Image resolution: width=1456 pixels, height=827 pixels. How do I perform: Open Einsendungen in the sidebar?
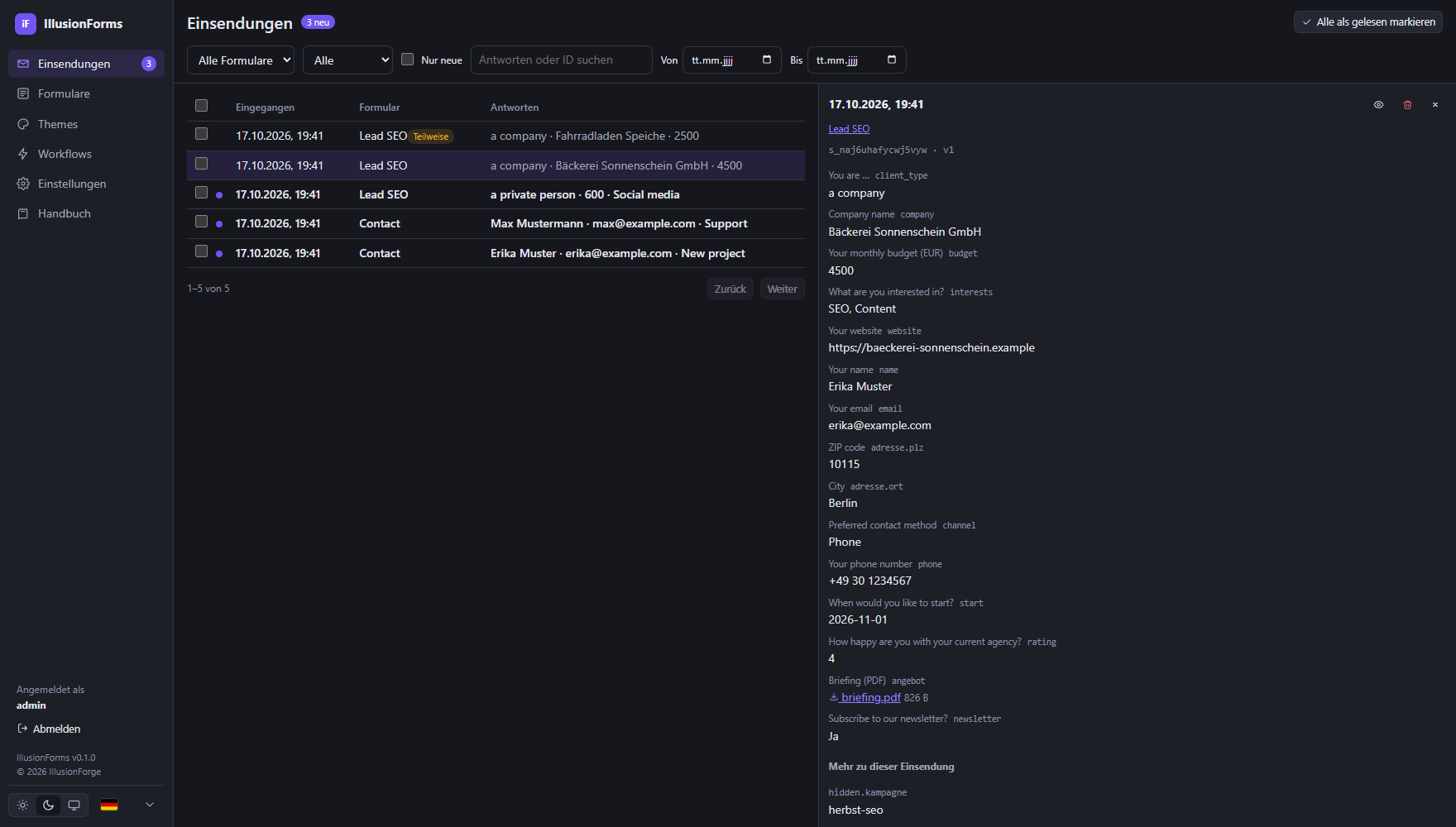pyautogui.click(x=86, y=64)
